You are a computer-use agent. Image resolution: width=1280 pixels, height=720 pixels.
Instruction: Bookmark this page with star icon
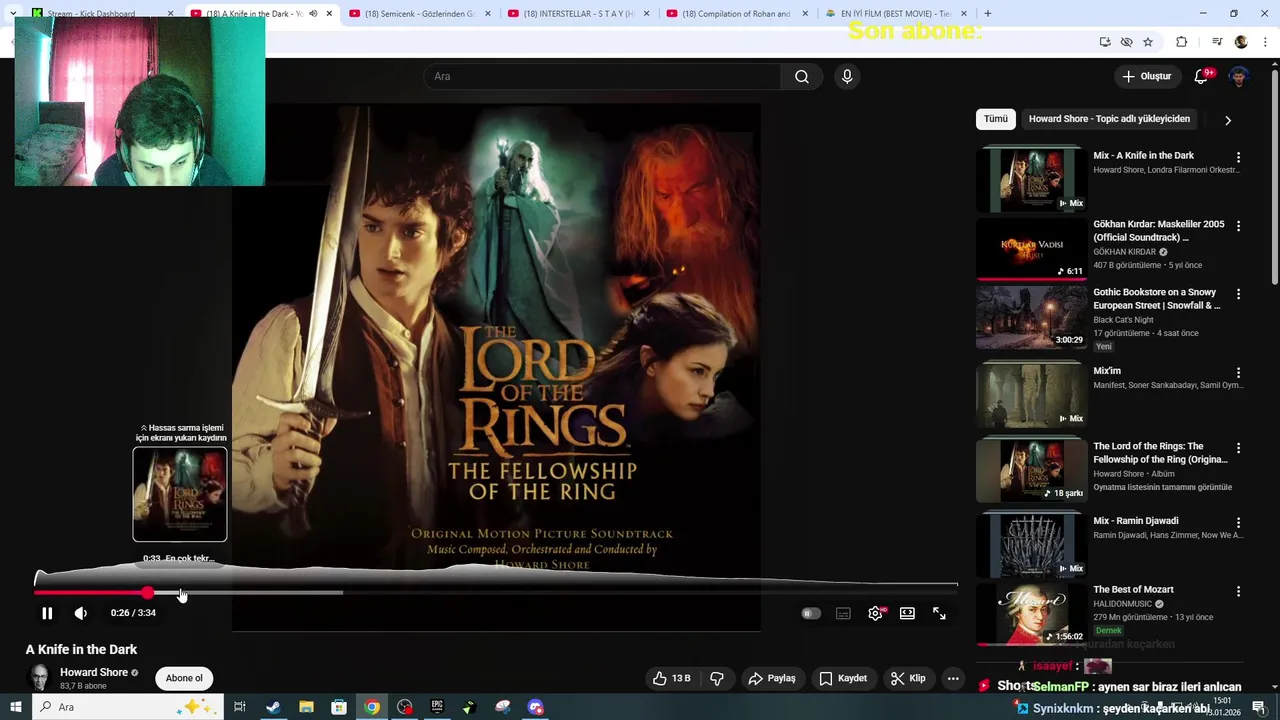click(1148, 42)
